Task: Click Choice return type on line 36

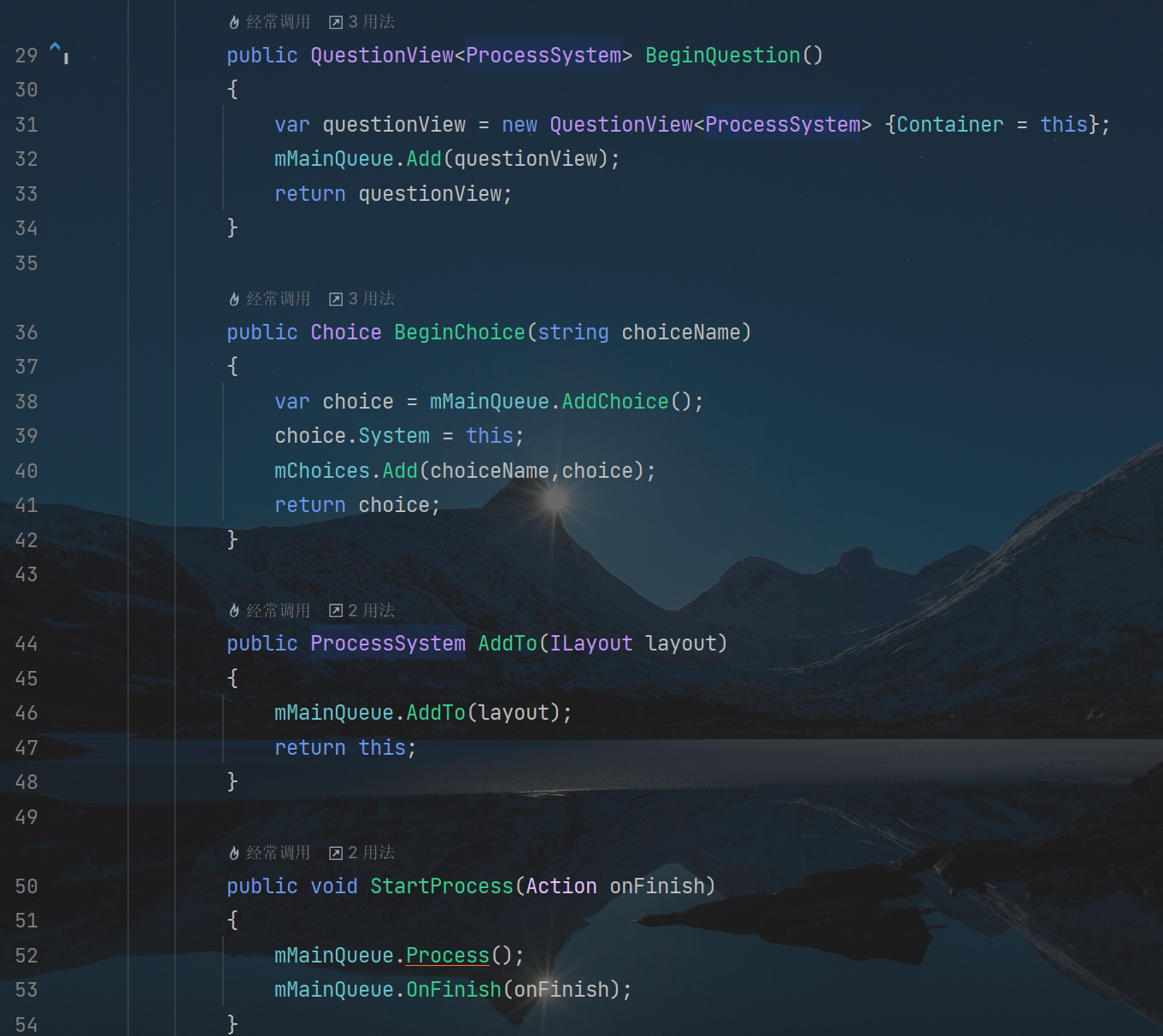Action: click(x=346, y=333)
